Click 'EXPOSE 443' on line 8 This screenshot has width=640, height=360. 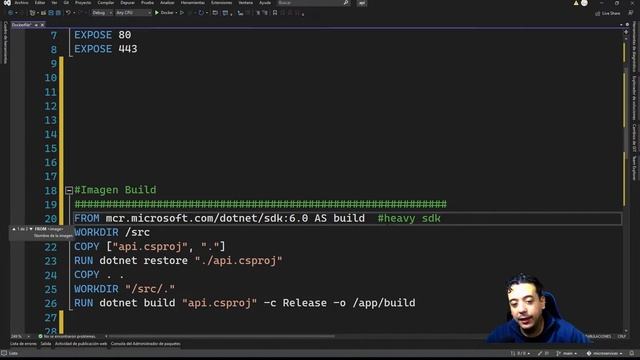point(106,49)
